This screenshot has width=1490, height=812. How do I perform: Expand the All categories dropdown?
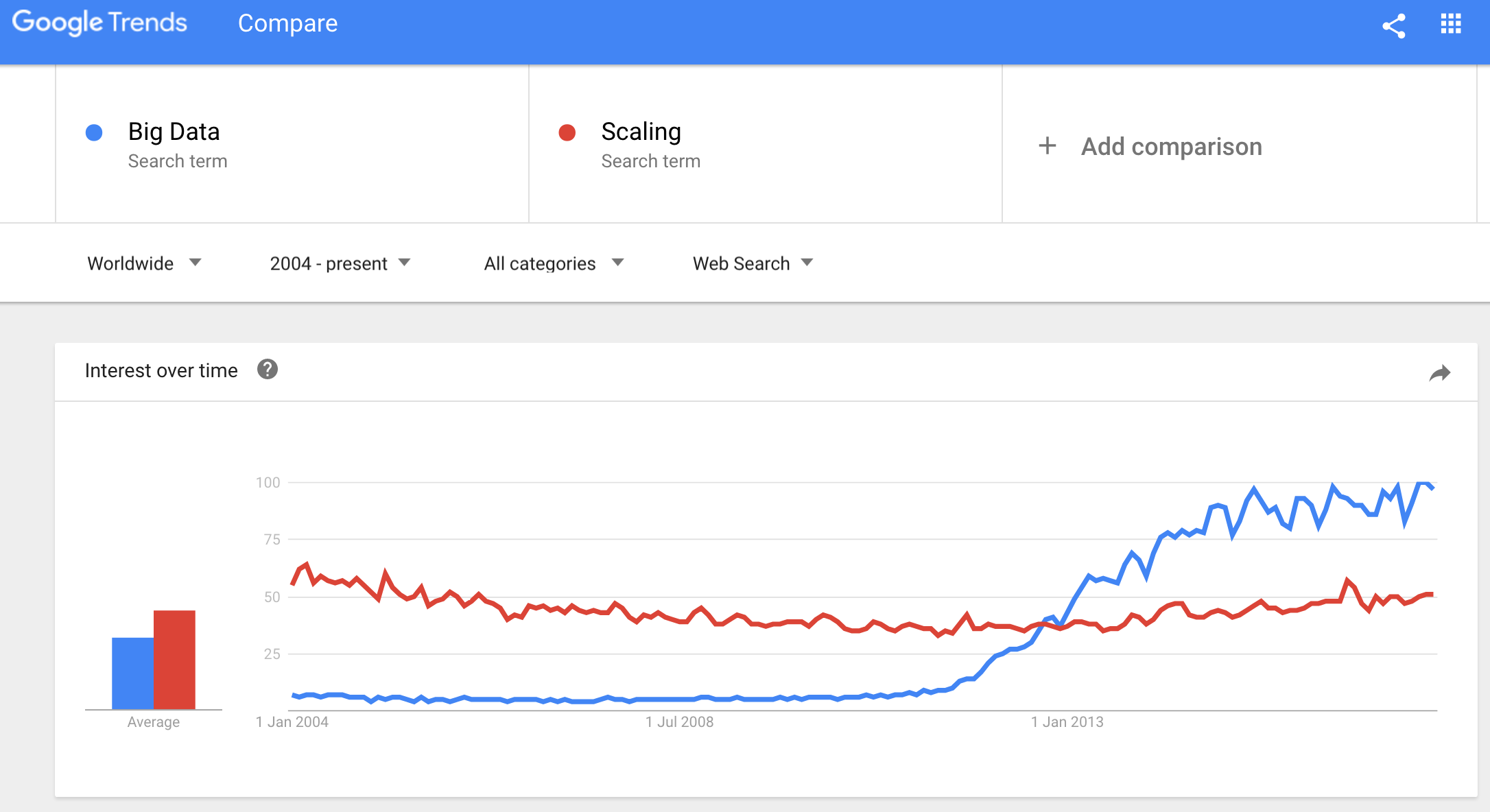554,263
